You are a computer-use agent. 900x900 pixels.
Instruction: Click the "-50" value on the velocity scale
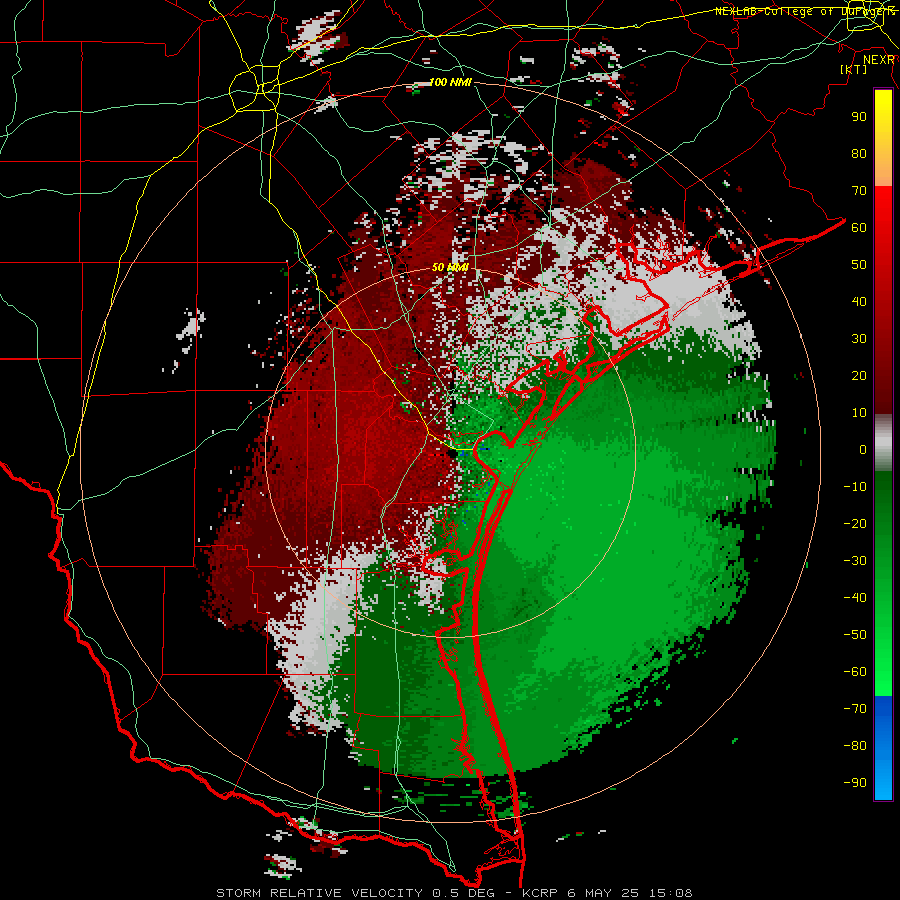(855, 635)
